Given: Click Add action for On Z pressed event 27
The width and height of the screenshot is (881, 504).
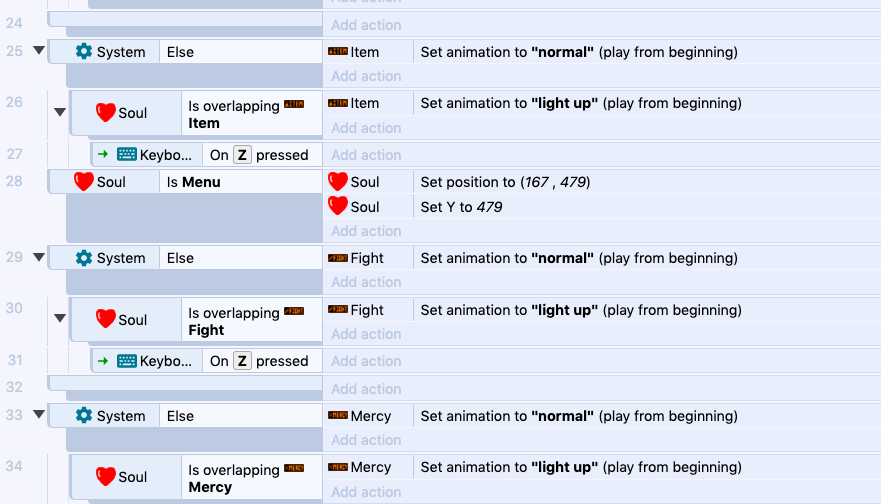Looking at the screenshot, I should pos(366,155).
